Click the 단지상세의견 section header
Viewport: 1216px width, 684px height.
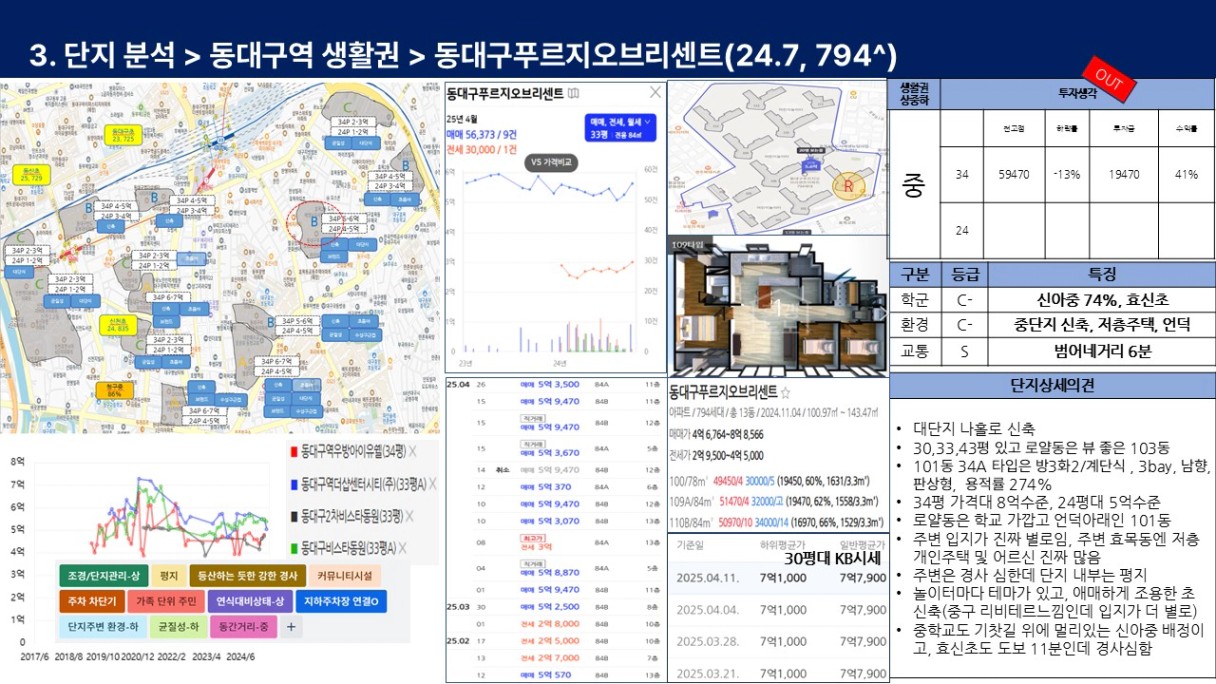(x=1052, y=386)
